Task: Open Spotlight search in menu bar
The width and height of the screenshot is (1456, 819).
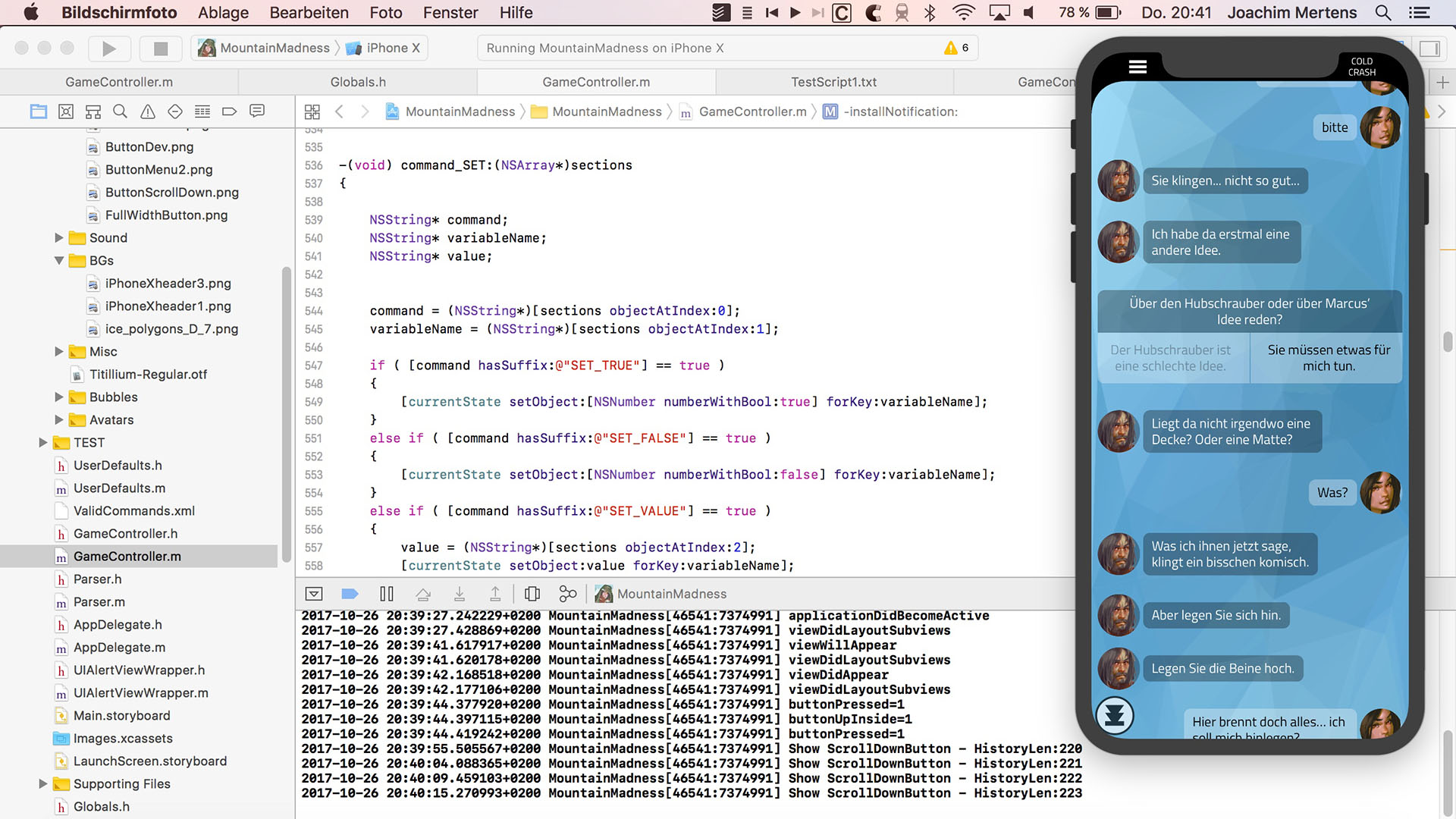Action: pos(1383,13)
